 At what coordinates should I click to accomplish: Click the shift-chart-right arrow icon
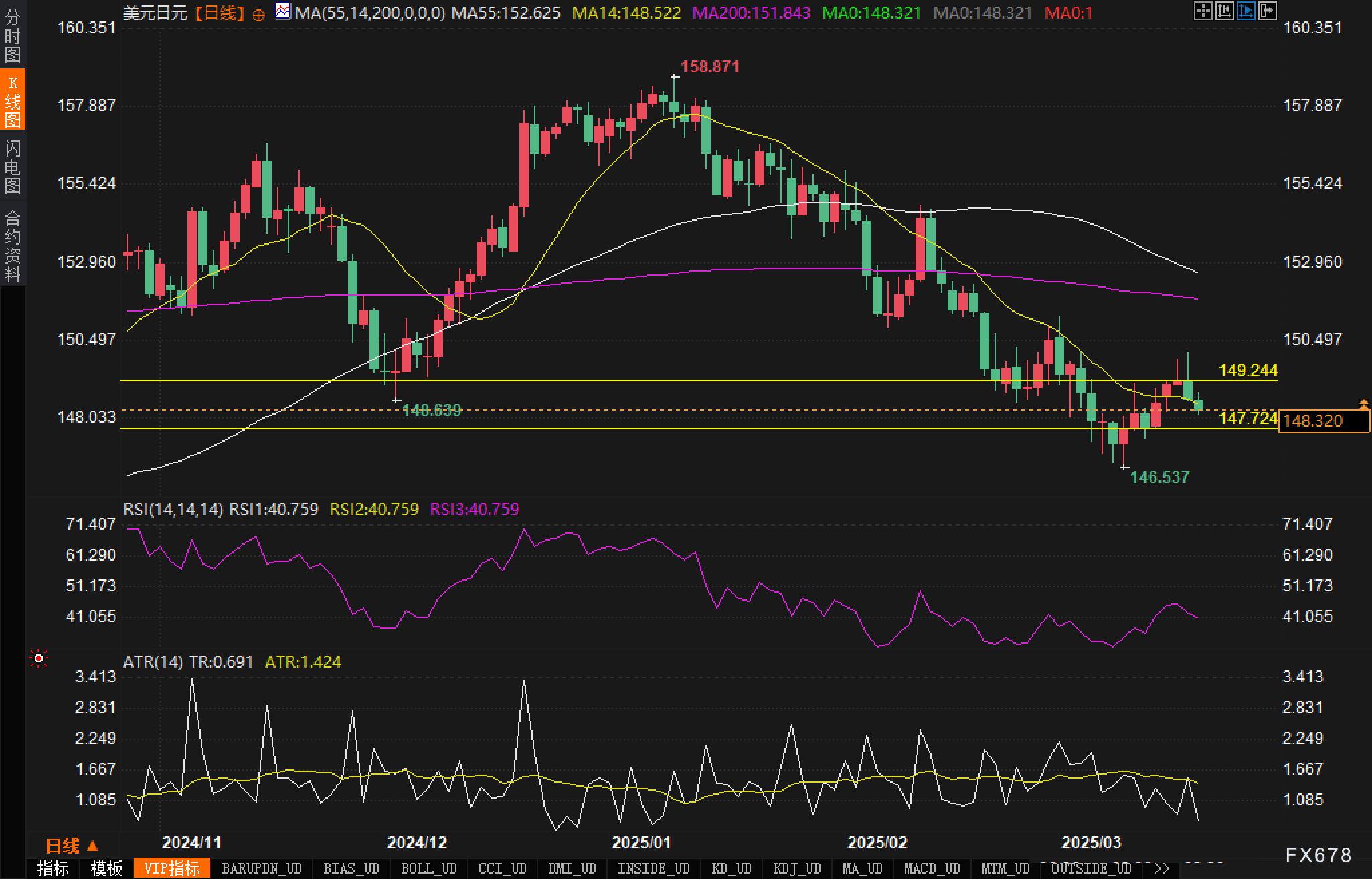tap(1267, 11)
